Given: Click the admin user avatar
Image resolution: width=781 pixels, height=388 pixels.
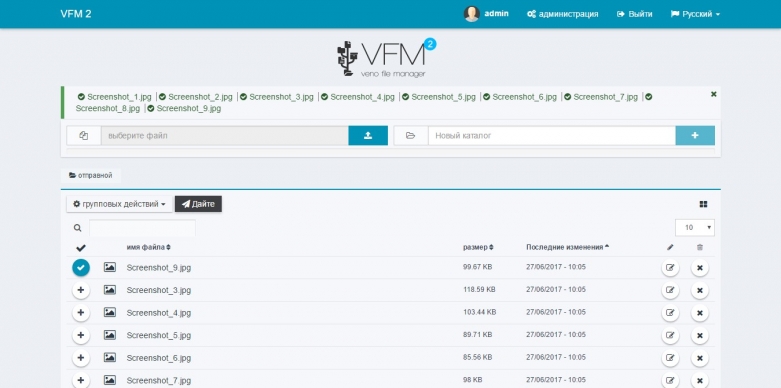Looking at the screenshot, I should click(471, 14).
